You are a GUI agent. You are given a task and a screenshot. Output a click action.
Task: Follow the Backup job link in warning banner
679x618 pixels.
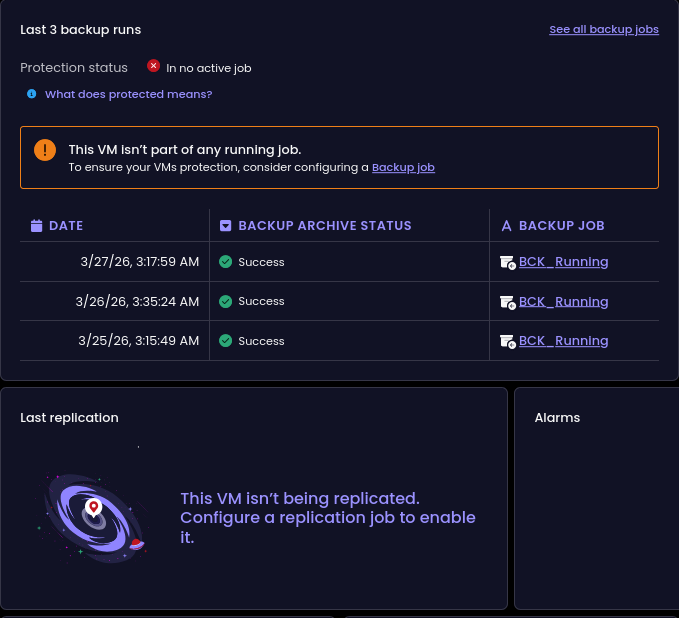point(403,167)
